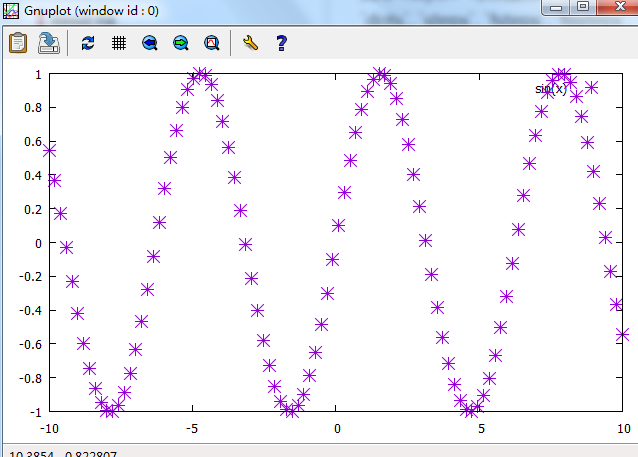Click the y-axis label -0.2
This screenshot has width=638, height=457.
click(x=31, y=277)
